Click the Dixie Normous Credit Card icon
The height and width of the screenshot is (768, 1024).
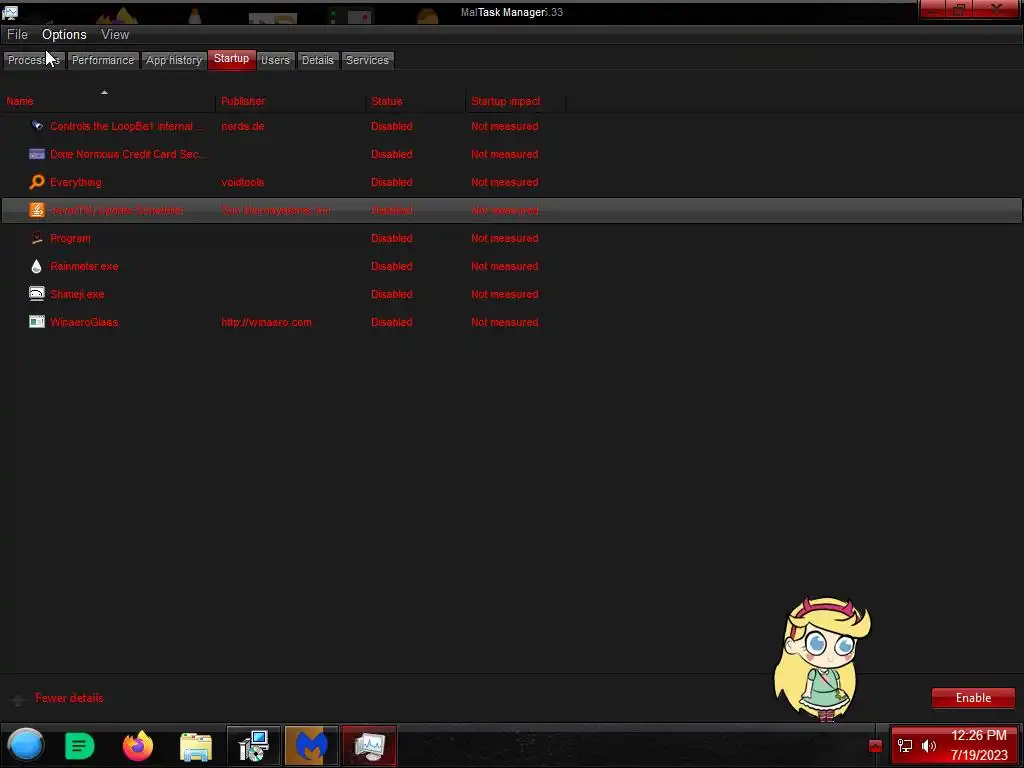37,154
